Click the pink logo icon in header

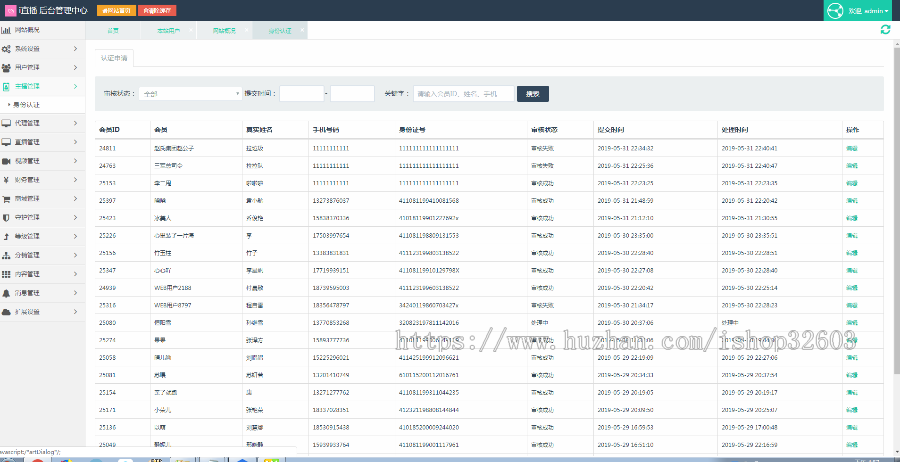coord(10,10)
